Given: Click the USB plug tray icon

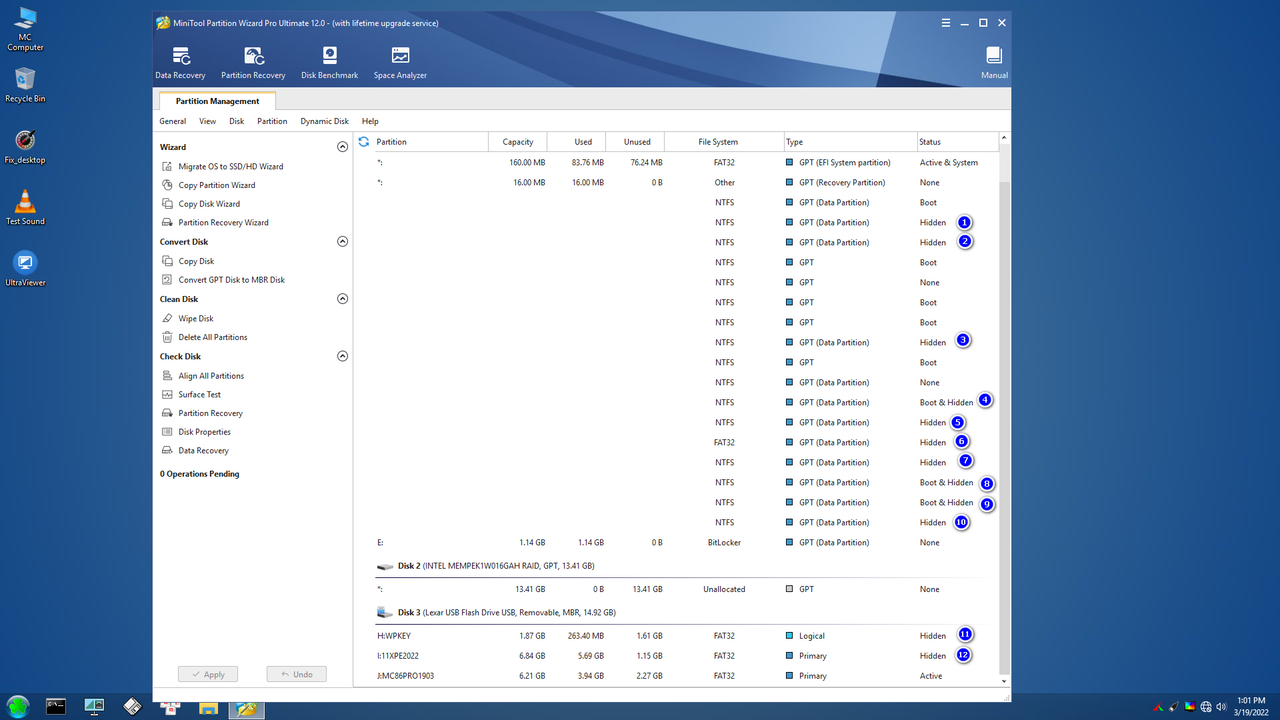Looking at the screenshot, I should [1174, 707].
